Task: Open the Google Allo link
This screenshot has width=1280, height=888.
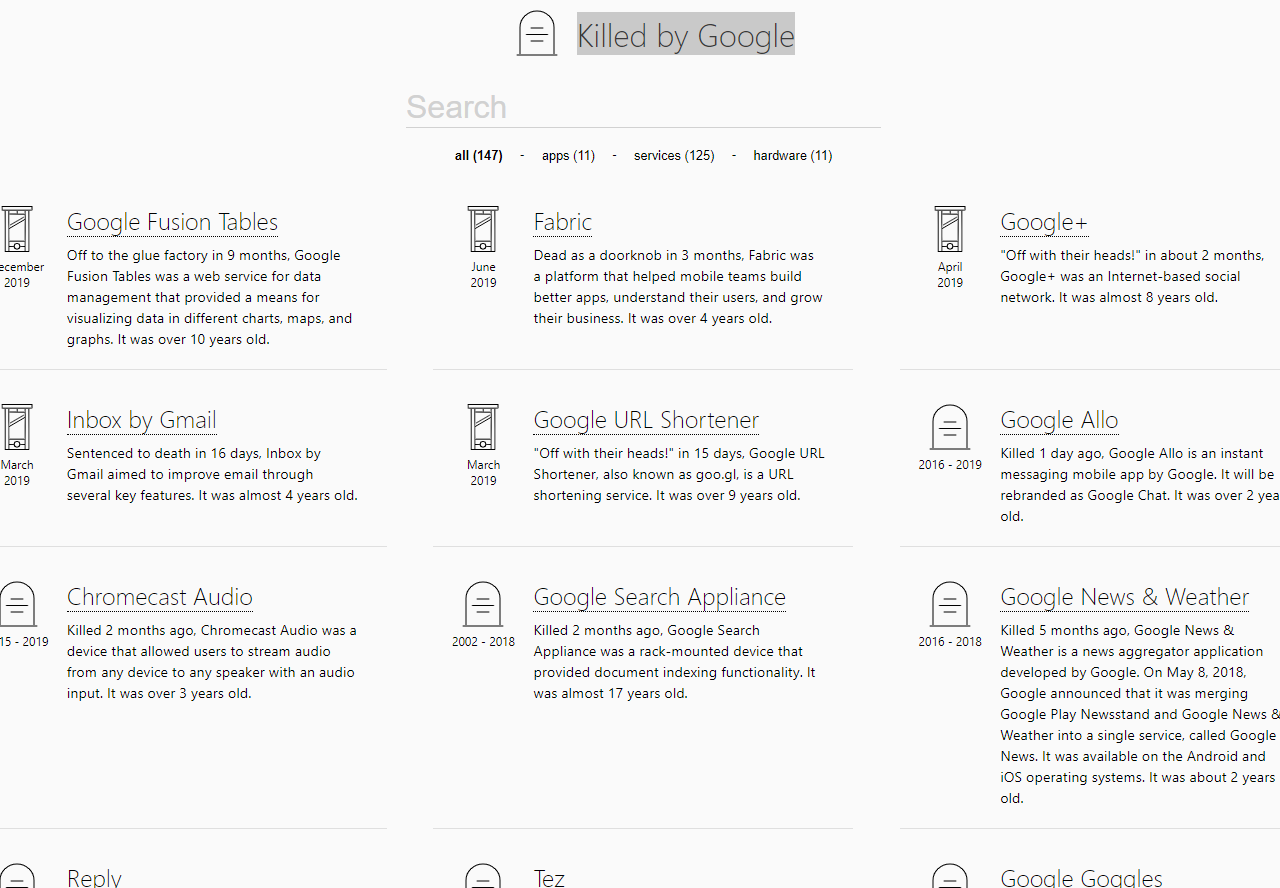Action: (x=1059, y=420)
